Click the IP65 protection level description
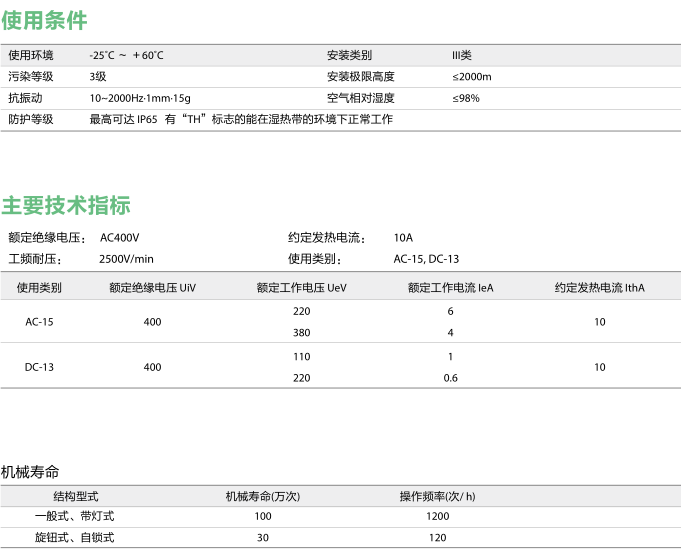The image size is (682, 549). (x=241, y=119)
